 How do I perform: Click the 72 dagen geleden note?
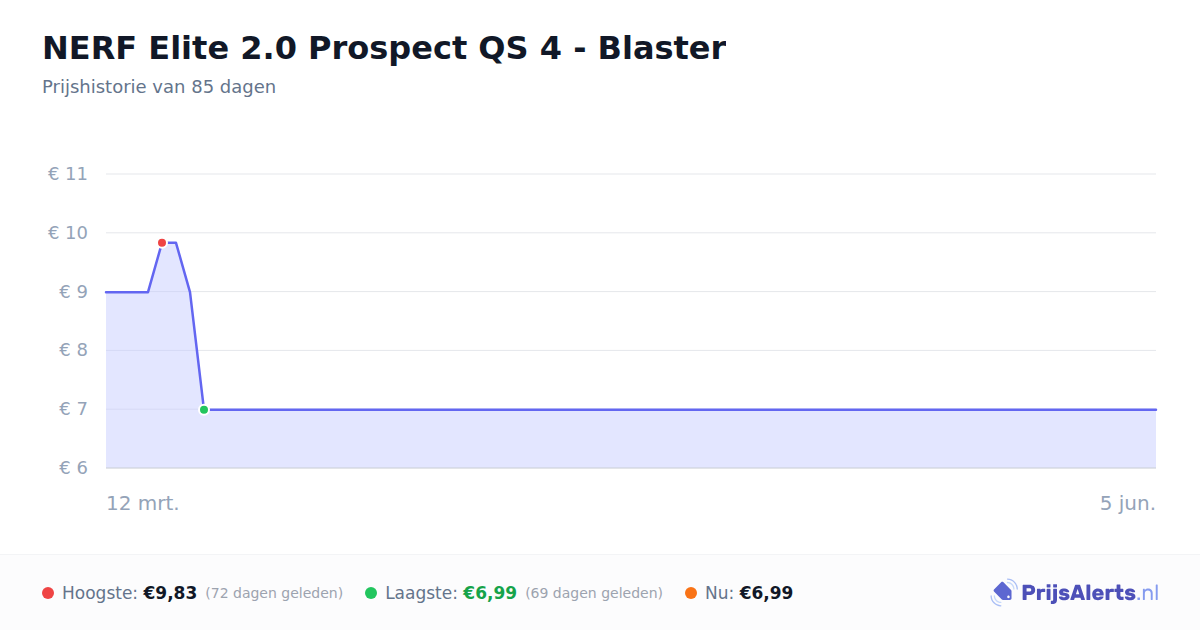point(274,593)
